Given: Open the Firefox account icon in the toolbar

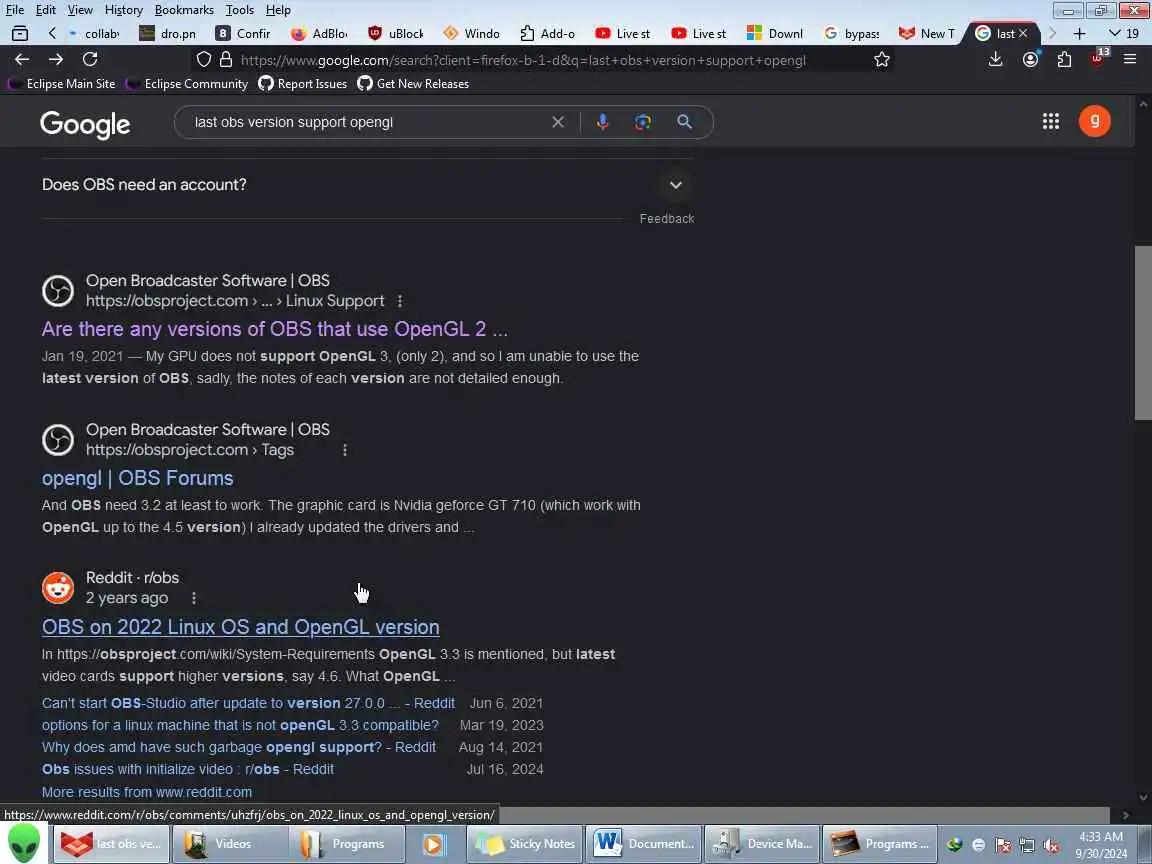Looking at the screenshot, I should click(1030, 60).
